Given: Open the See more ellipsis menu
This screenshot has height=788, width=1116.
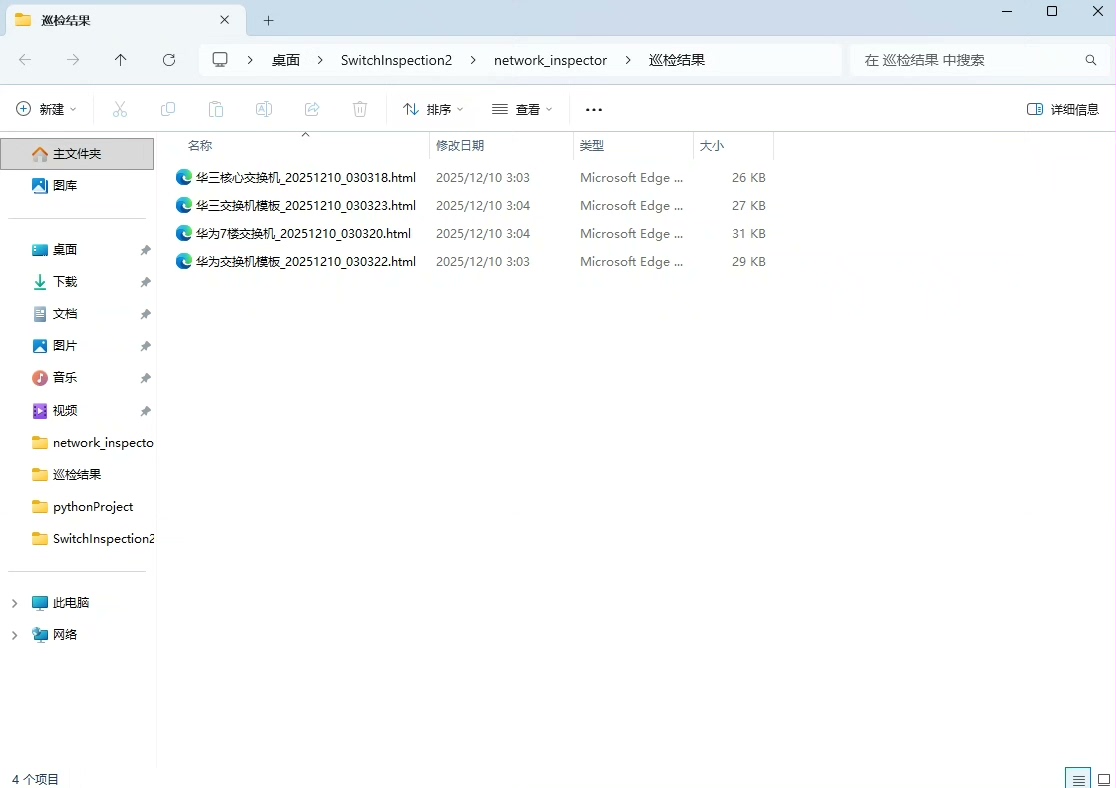Looking at the screenshot, I should (x=594, y=110).
